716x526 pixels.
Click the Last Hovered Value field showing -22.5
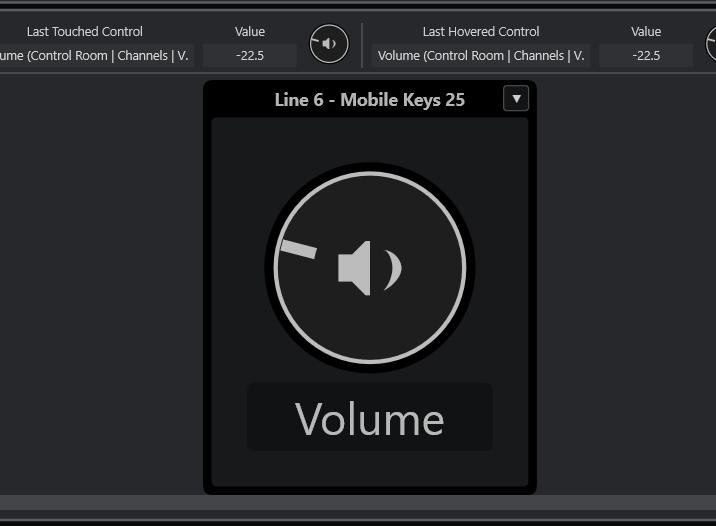tap(646, 56)
